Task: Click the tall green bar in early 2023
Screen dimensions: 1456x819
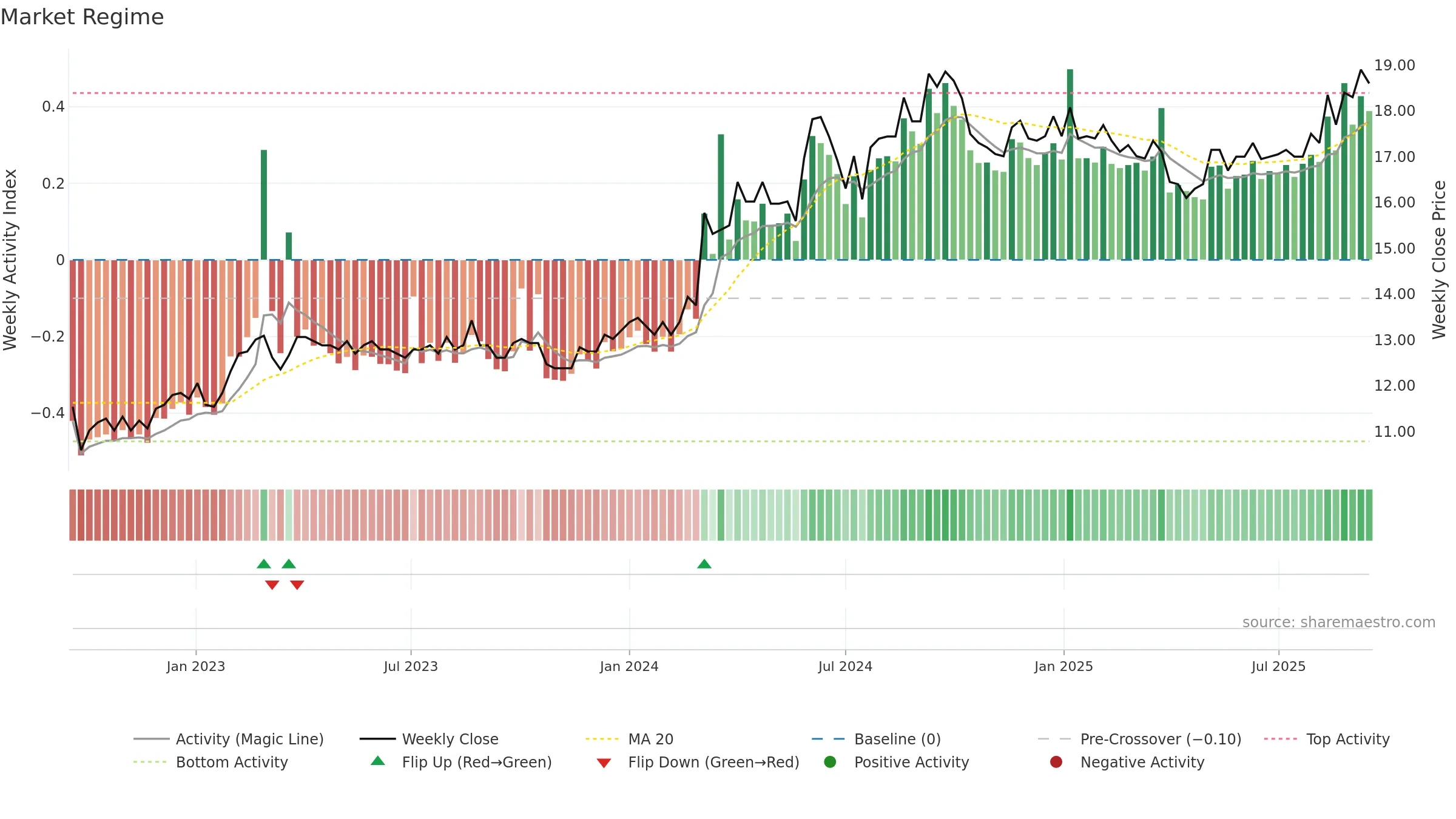Action: (264, 204)
